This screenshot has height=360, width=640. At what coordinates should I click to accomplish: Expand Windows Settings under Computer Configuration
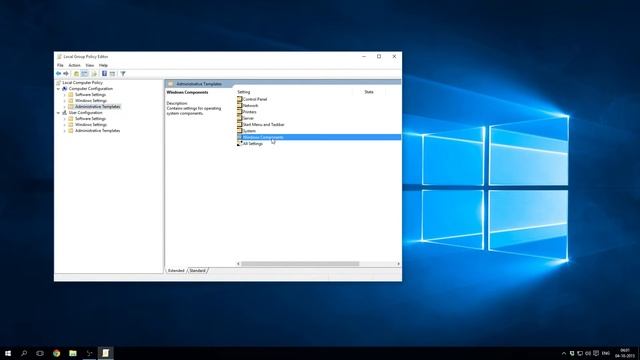click(64, 100)
